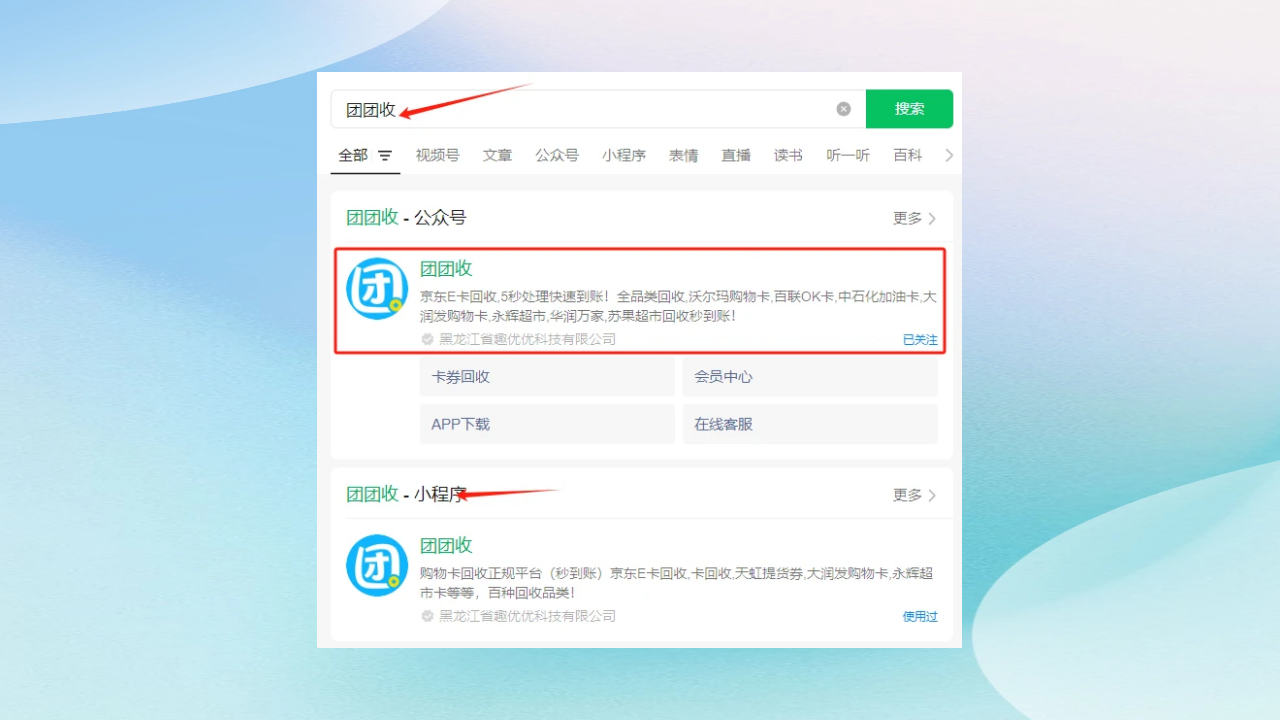
Task: Focus the search field containing 团团收
Action: tap(598, 109)
